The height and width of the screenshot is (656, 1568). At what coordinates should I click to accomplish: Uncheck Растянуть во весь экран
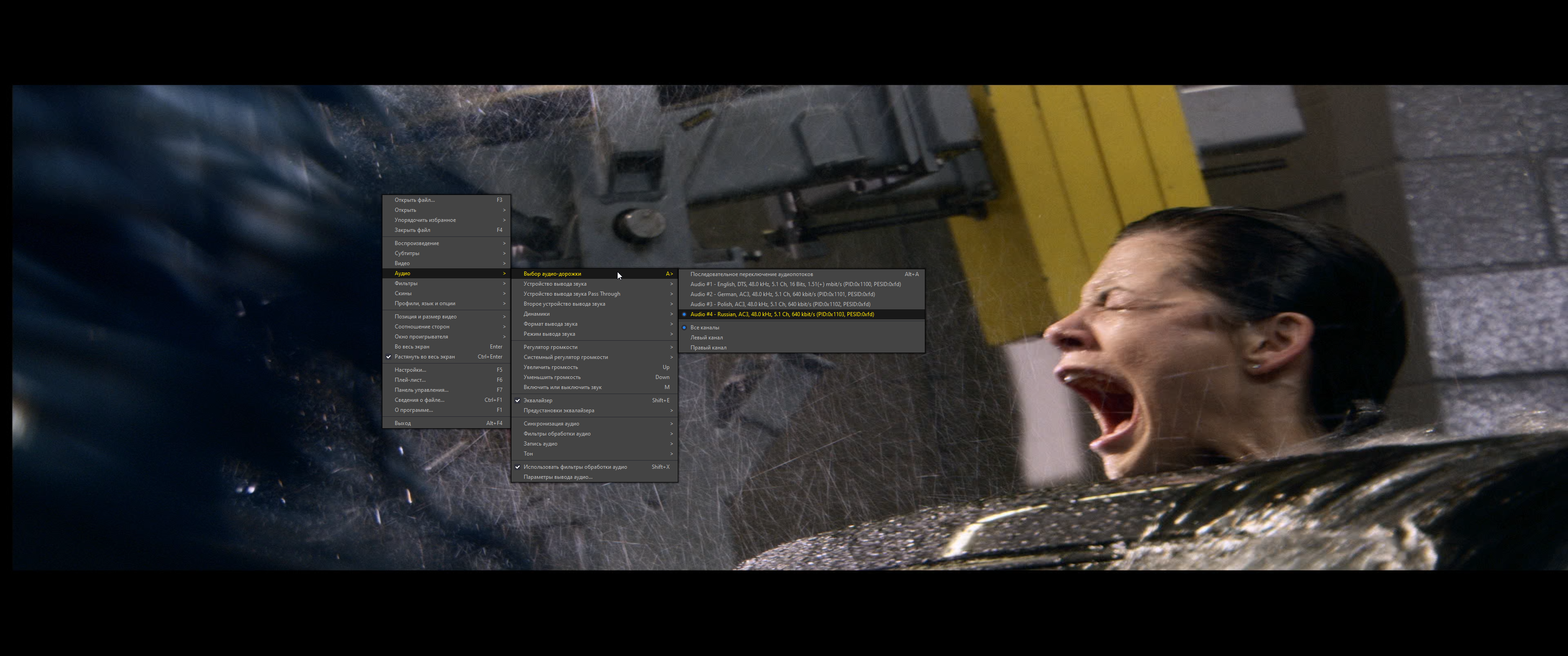(x=424, y=357)
